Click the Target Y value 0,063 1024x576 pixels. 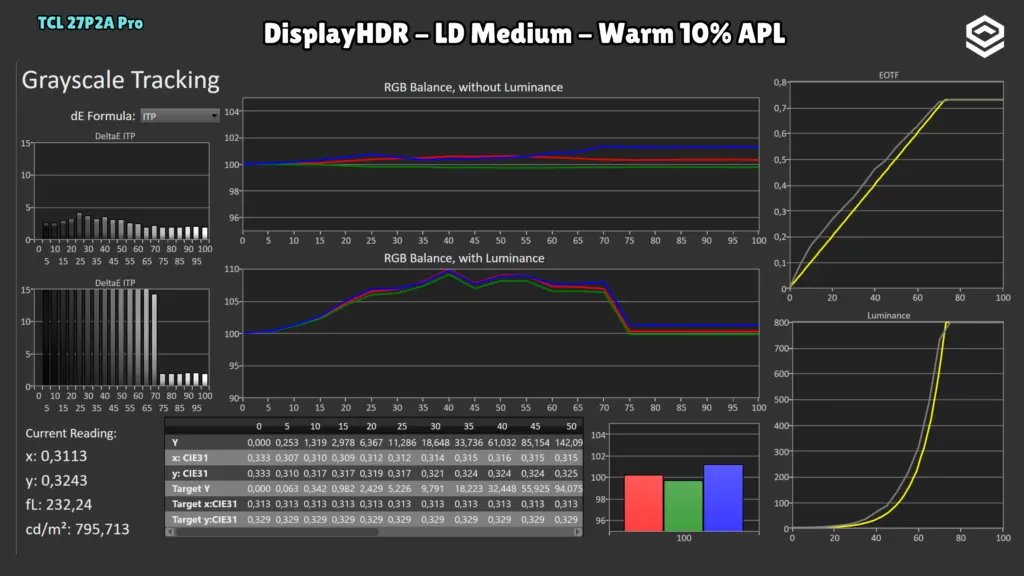coord(287,488)
